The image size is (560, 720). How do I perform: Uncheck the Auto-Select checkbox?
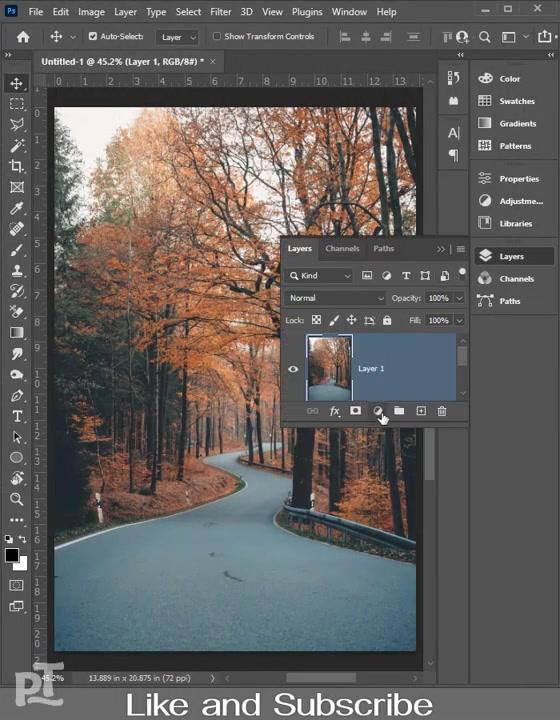tap(93, 36)
